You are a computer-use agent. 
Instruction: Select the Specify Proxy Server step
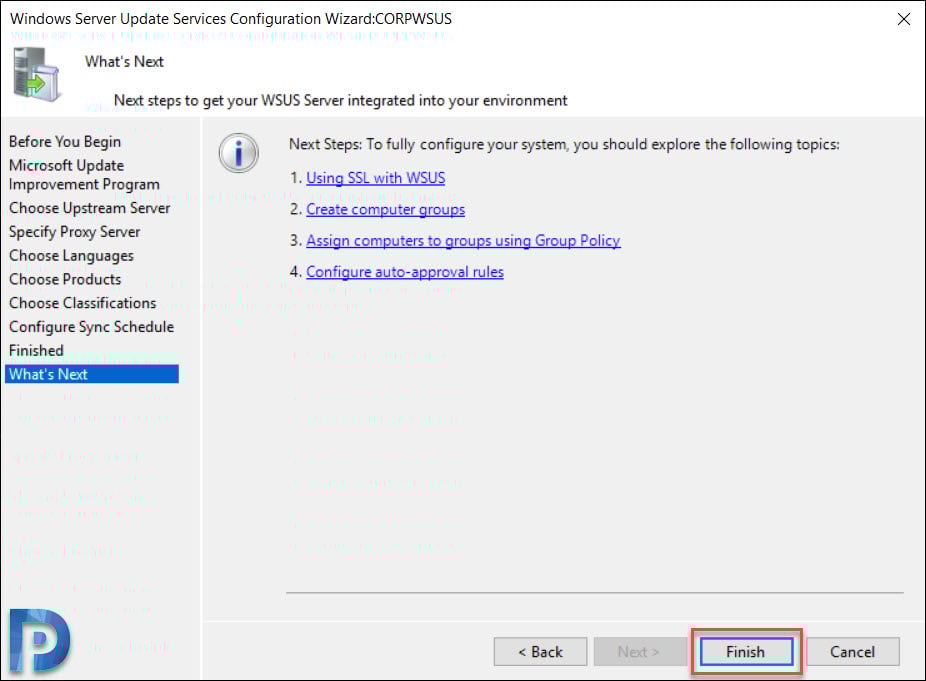click(74, 232)
